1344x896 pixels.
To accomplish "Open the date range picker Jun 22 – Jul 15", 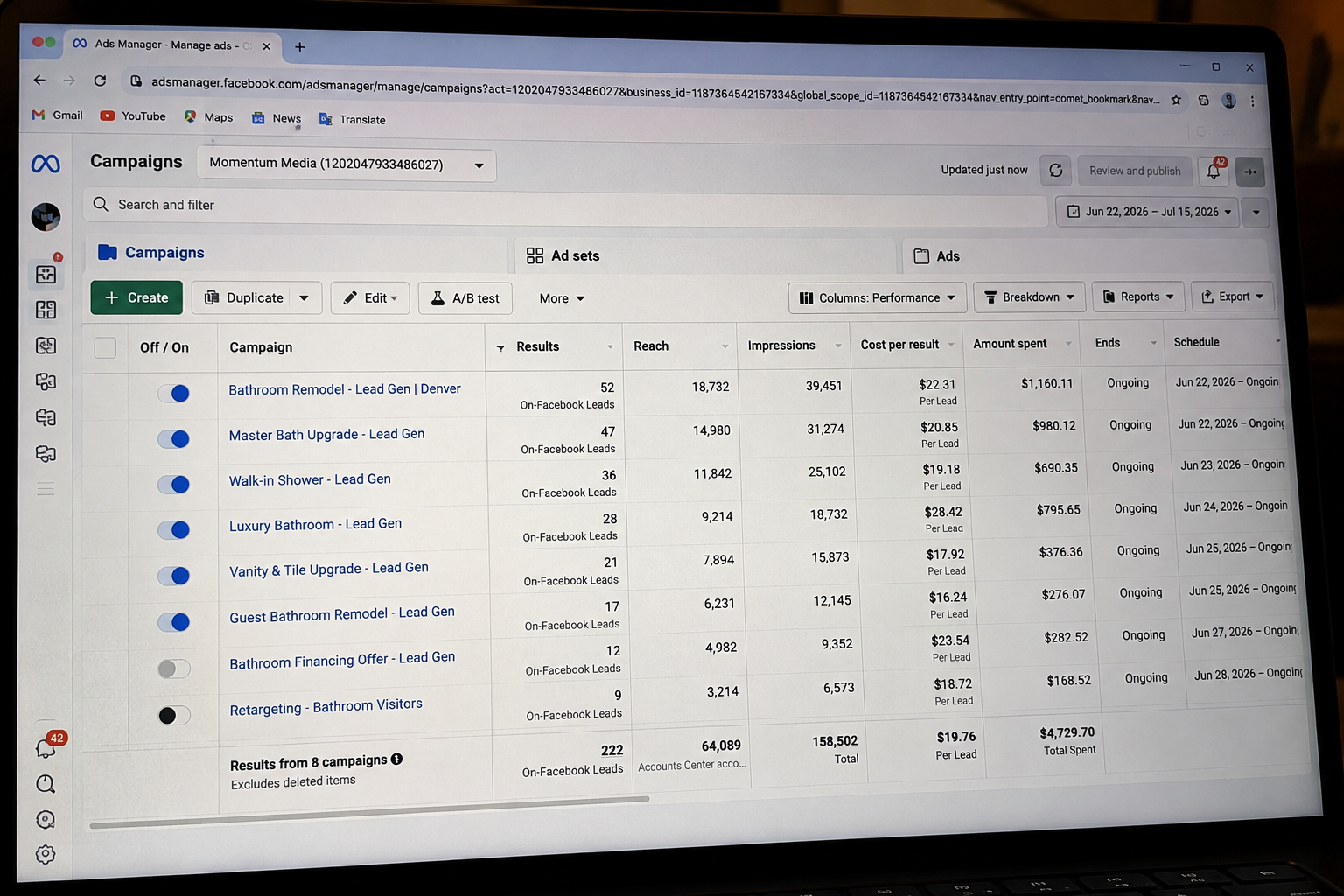I will [1147, 212].
